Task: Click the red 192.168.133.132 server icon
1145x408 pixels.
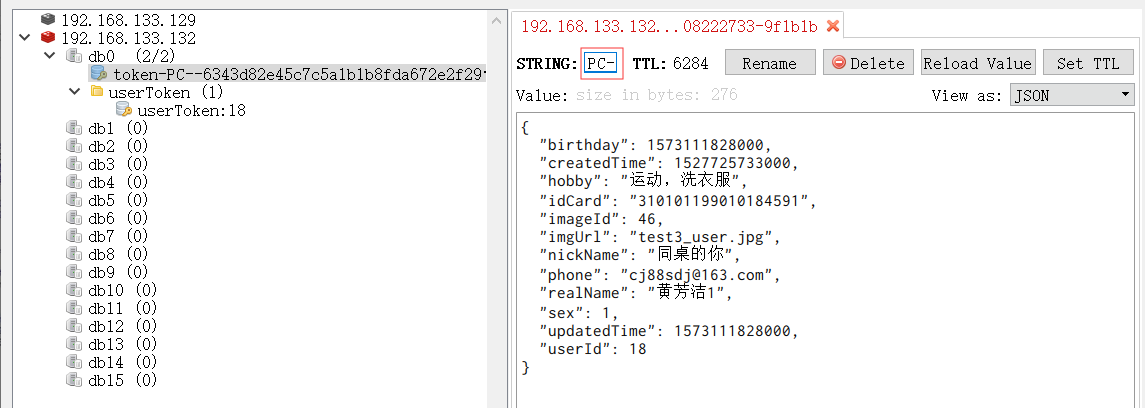Action: pos(48,37)
